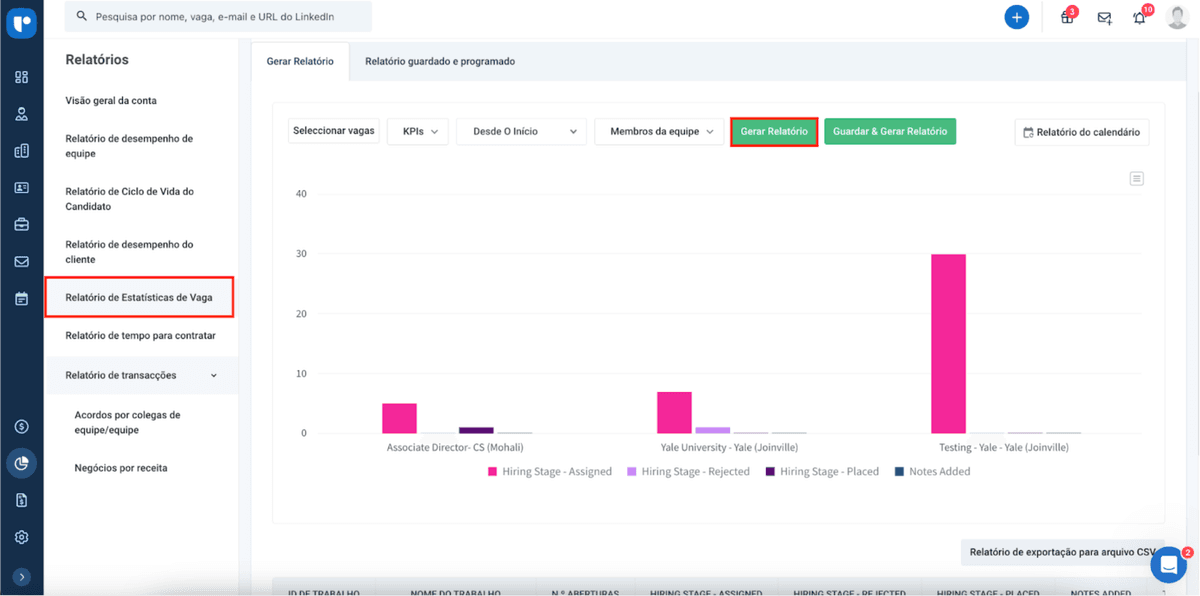Click the Guardar & Gerar Relatório button
The width and height of the screenshot is (1200, 596).
point(889,132)
